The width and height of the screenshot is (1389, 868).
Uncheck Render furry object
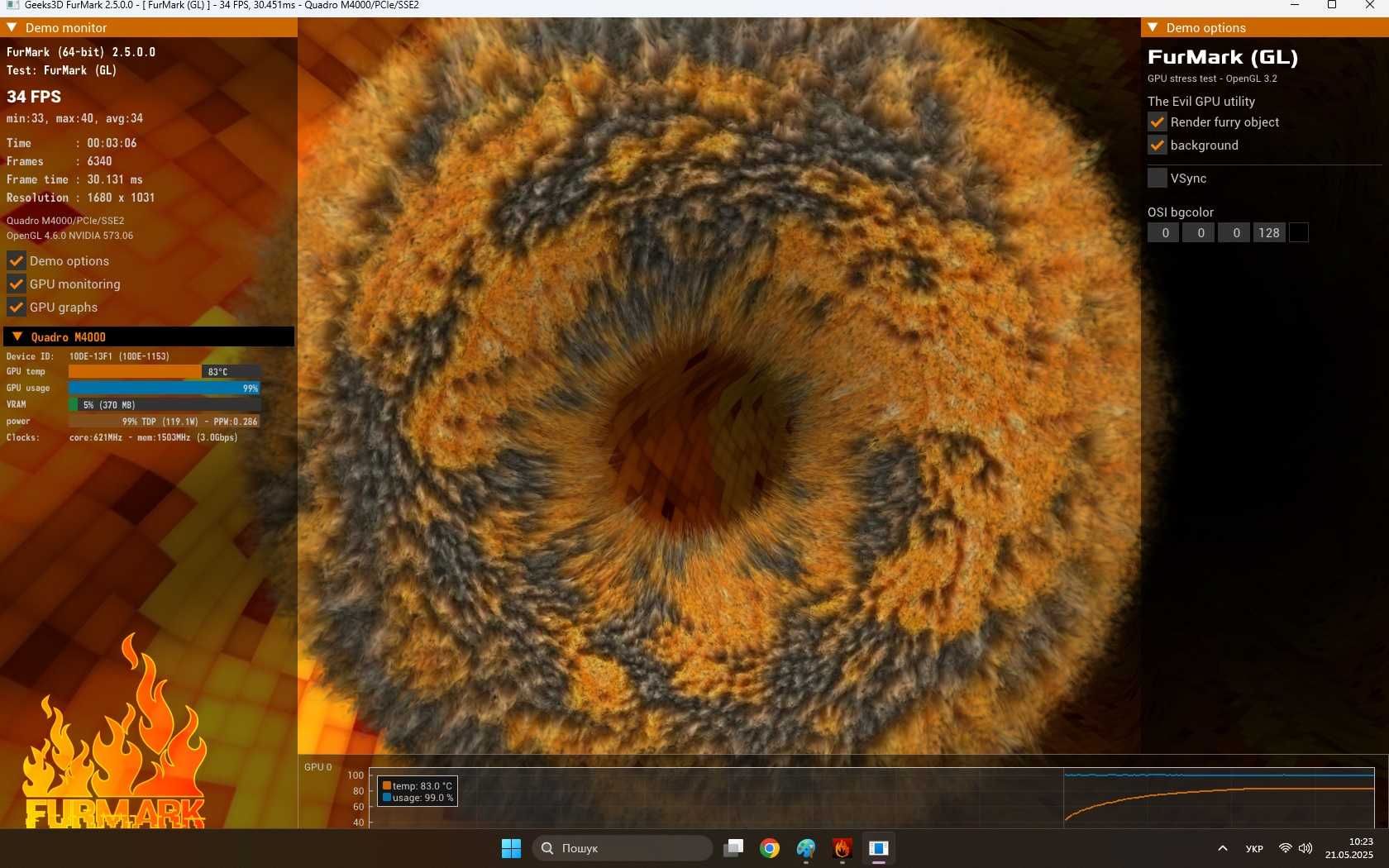(1157, 122)
